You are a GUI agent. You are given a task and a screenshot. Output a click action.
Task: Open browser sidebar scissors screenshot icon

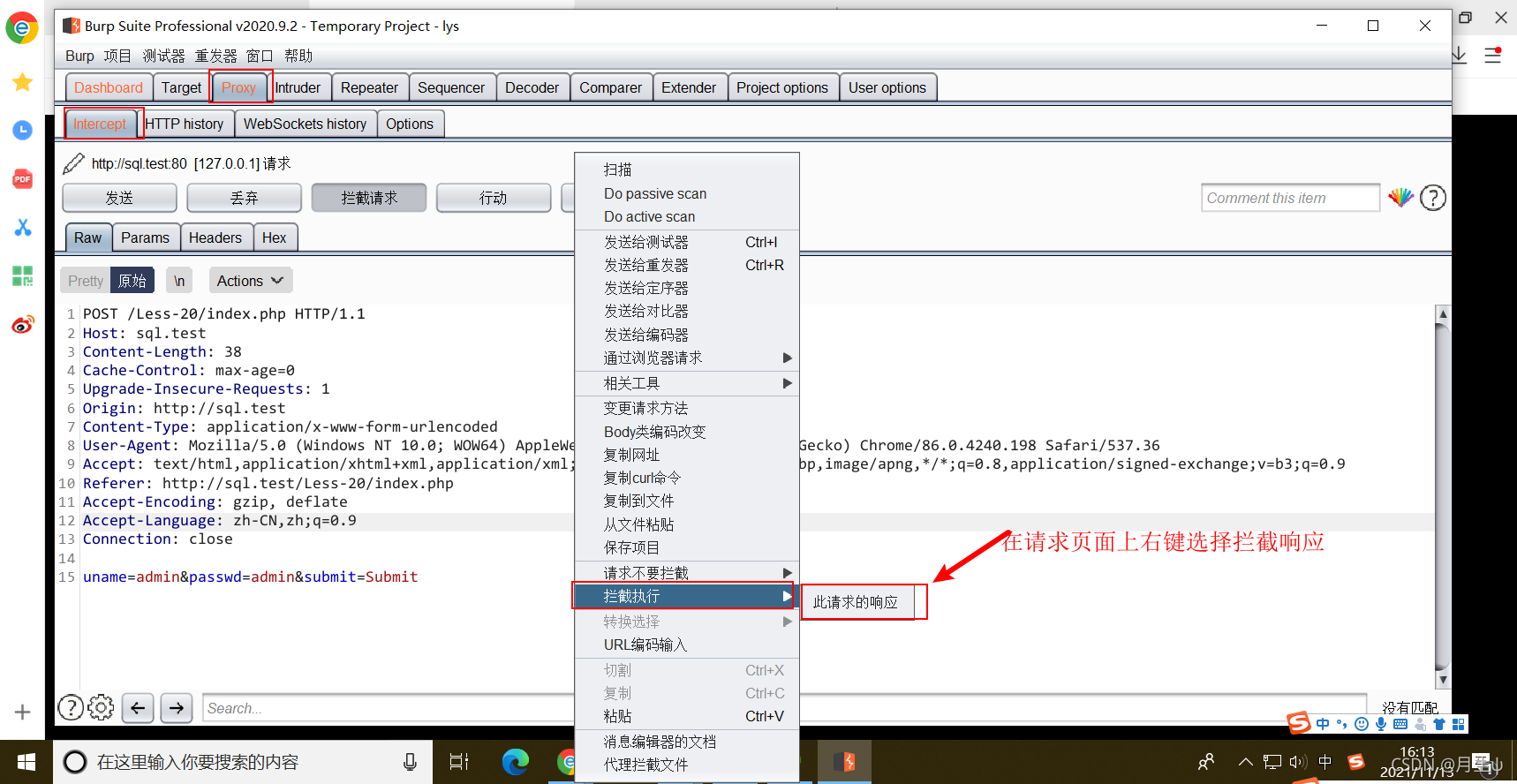[x=23, y=228]
